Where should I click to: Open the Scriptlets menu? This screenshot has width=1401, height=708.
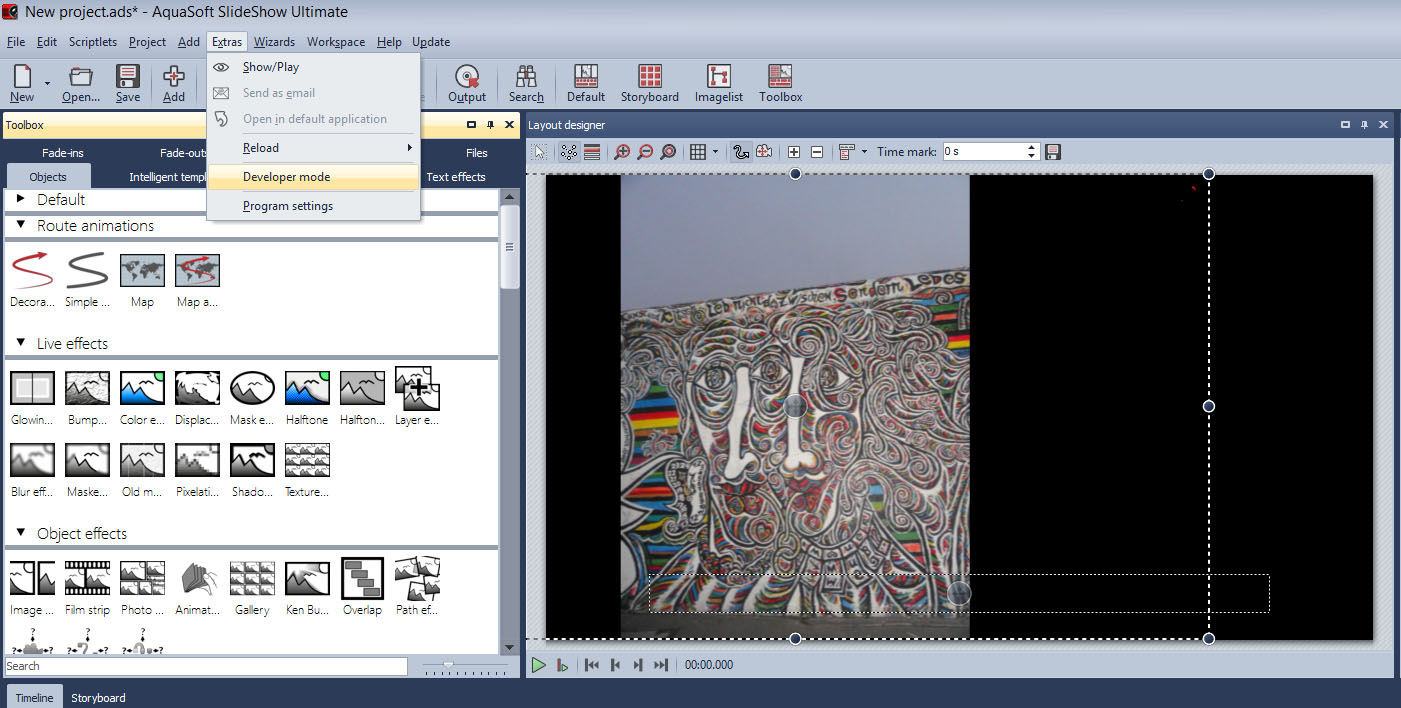(93, 42)
